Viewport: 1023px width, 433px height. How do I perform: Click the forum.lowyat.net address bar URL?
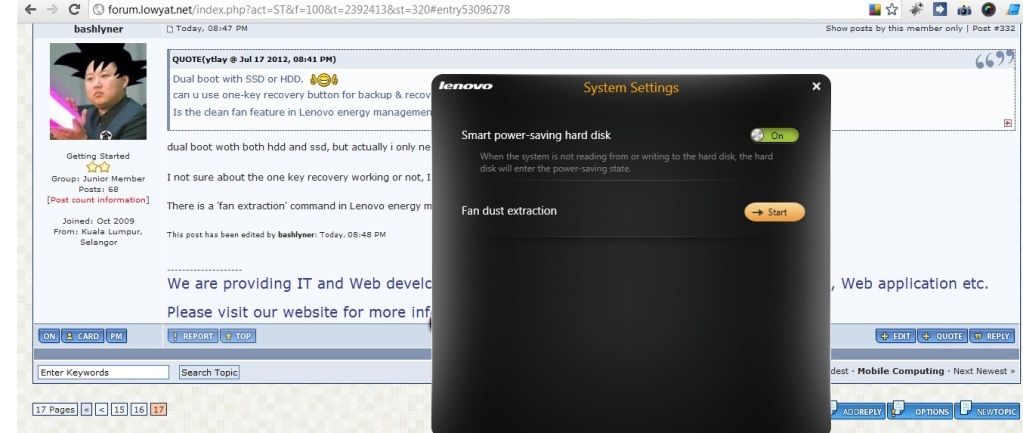pyautogui.click(x=308, y=10)
